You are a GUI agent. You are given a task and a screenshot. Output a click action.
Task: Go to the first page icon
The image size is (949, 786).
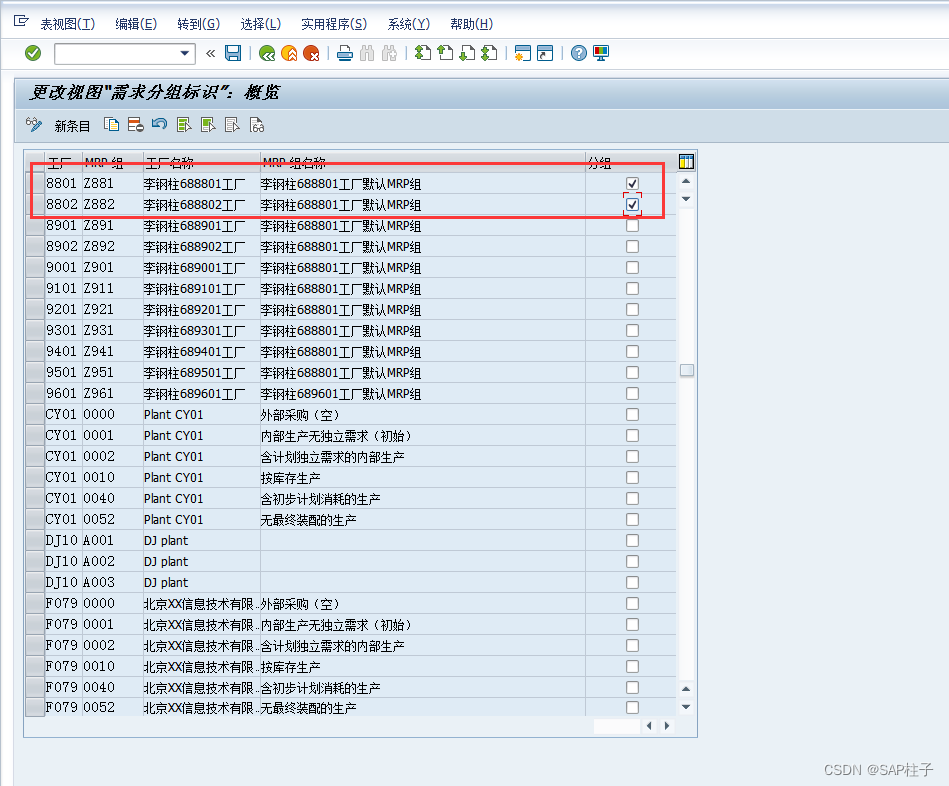422,53
